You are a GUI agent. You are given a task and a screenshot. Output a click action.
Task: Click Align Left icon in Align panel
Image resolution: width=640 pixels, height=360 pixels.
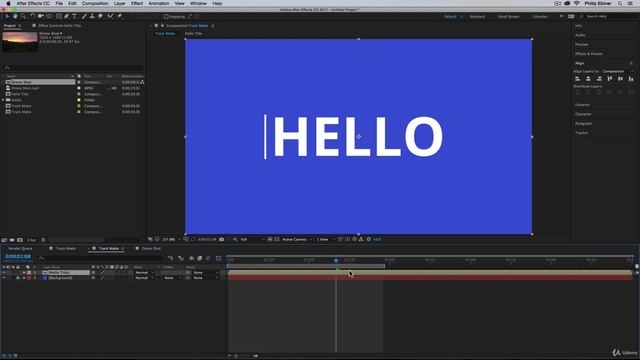[578, 79]
